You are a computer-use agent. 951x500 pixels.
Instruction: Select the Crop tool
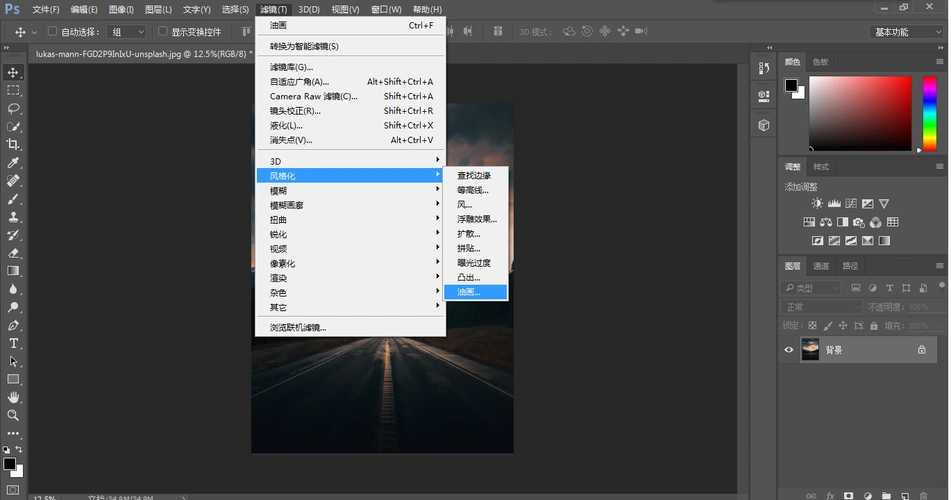13,144
